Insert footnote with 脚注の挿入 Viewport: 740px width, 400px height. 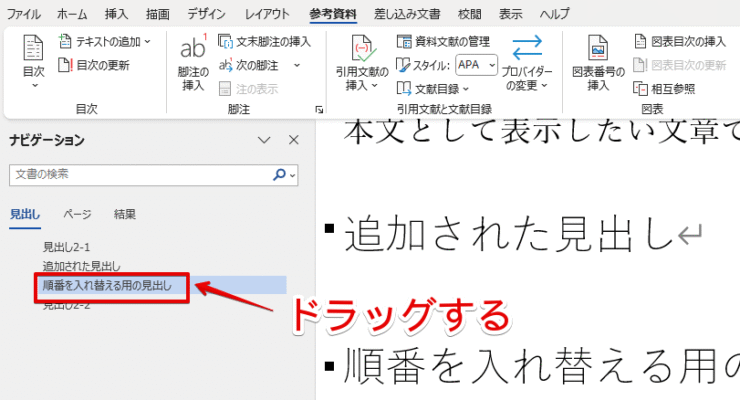[x=193, y=62]
